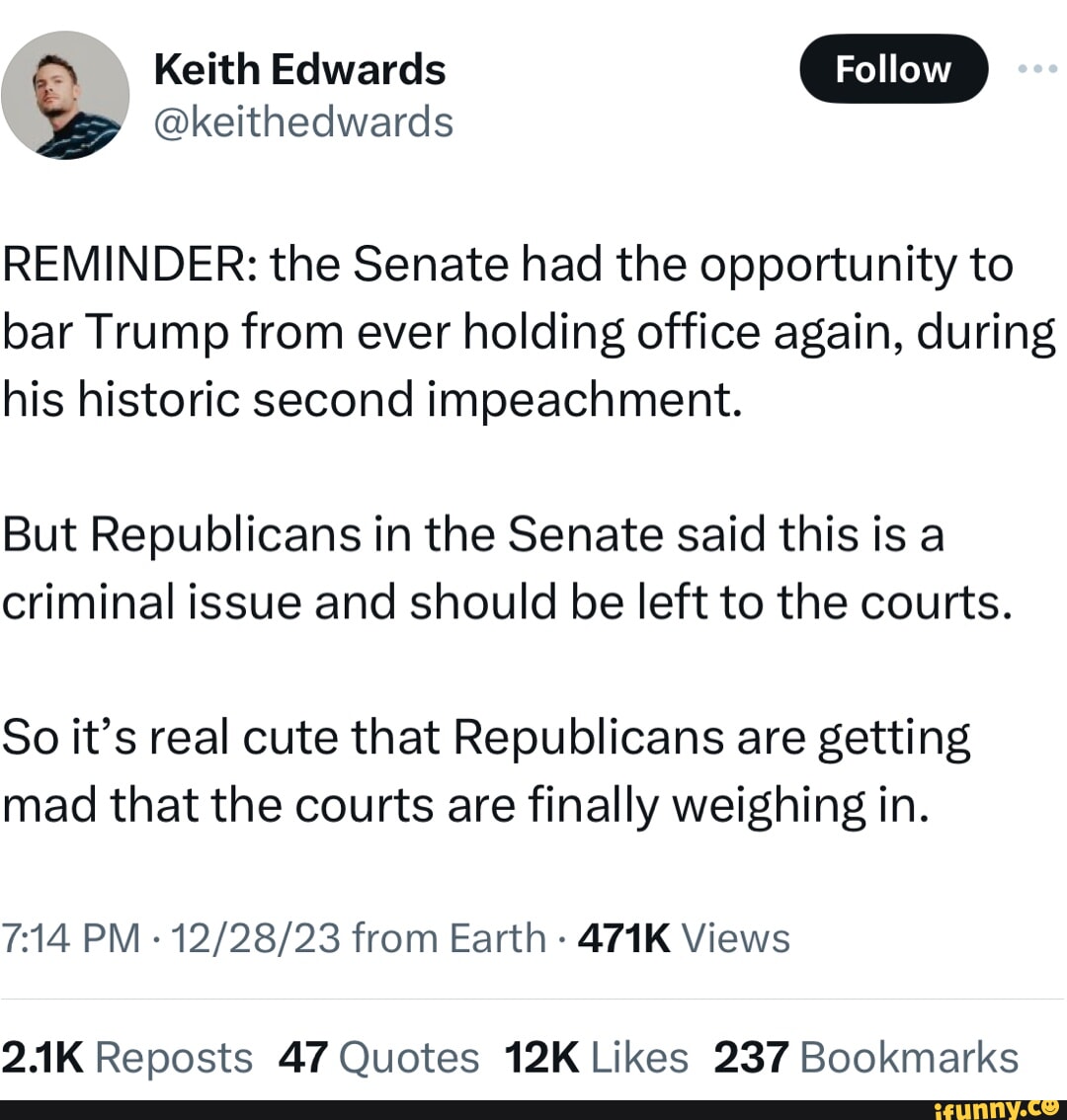The height and width of the screenshot is (1120, 1067).
Task: Open the 47 Quotes list
Action: point(379,1055)
